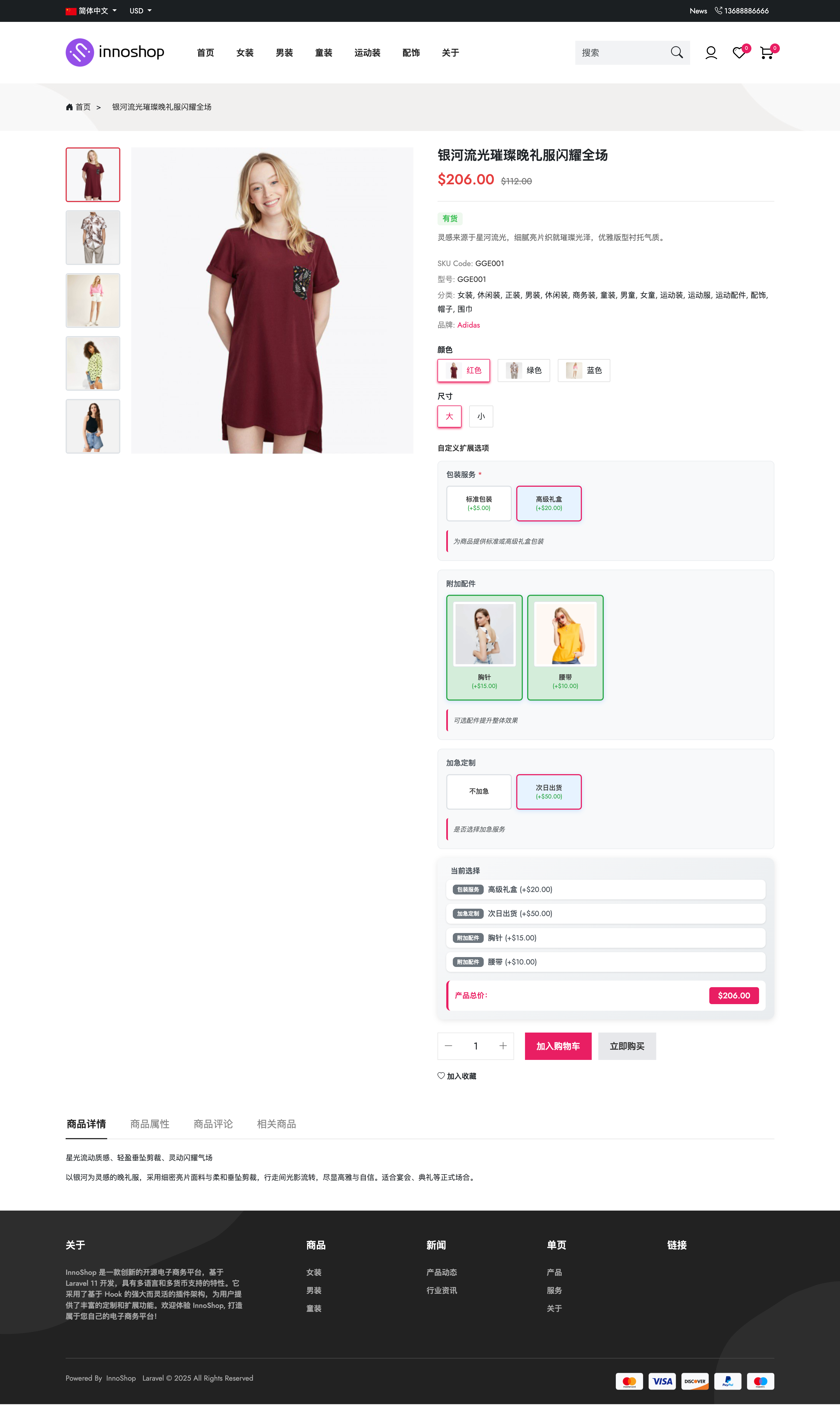The width and height of the screenshot is (840, 1405).
Task: Click the 搜索 input field
Action: (622, 53)
